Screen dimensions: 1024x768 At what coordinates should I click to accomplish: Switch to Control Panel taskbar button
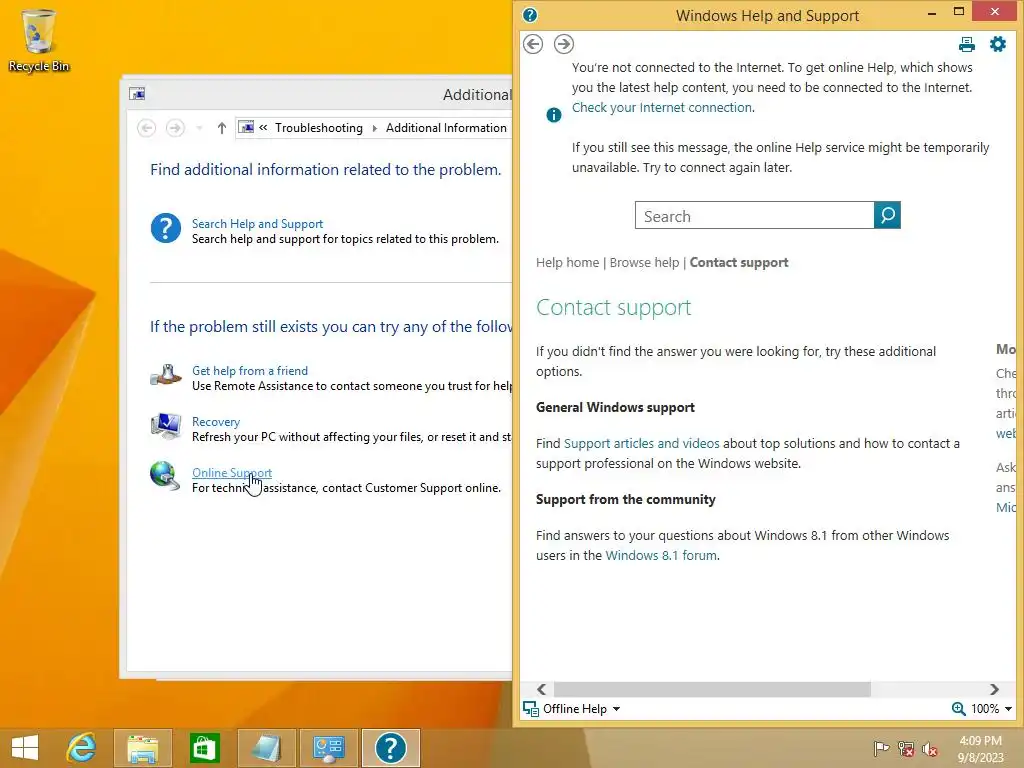point(328,748)
